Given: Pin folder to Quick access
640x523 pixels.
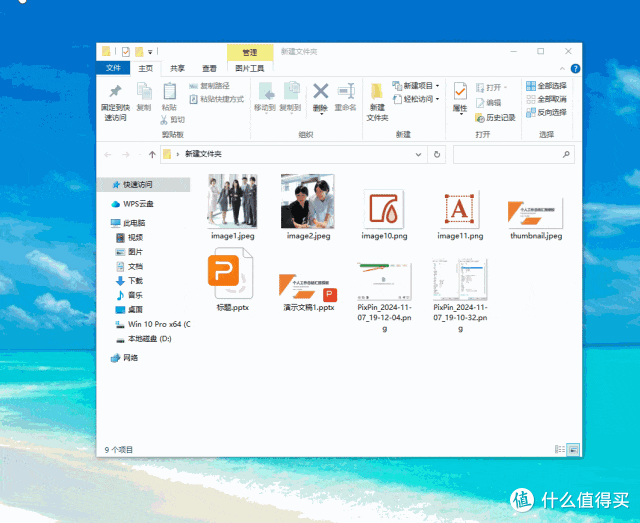Looking at the screenshot, I should tap(115, 102).
